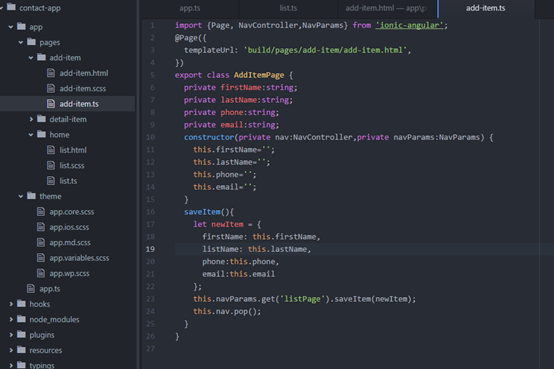The height and width of the screenshot is (369, 554).
Task: Collapse the pages folder chevron
Action: point(21,42)
